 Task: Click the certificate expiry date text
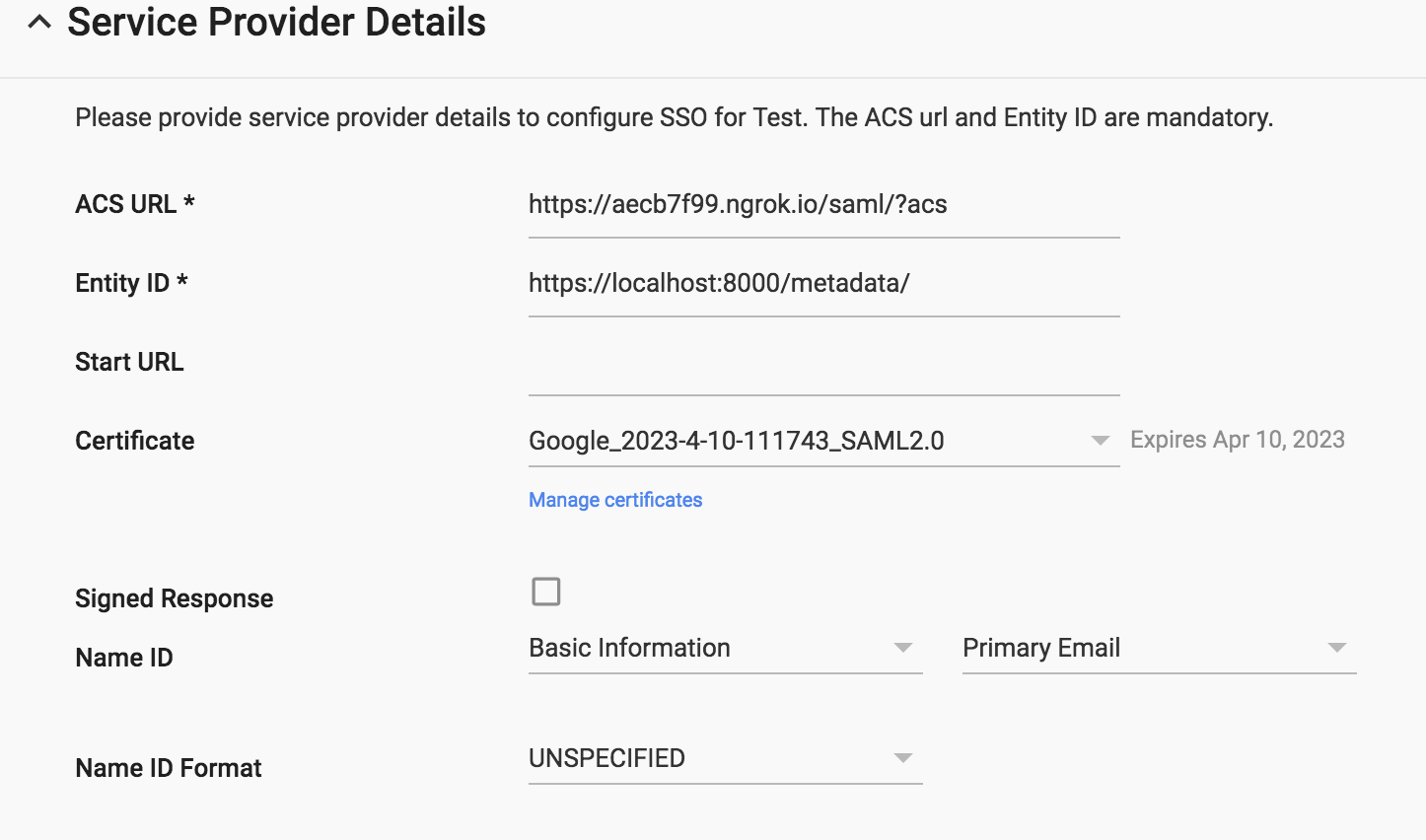(x=1237, y=439)
